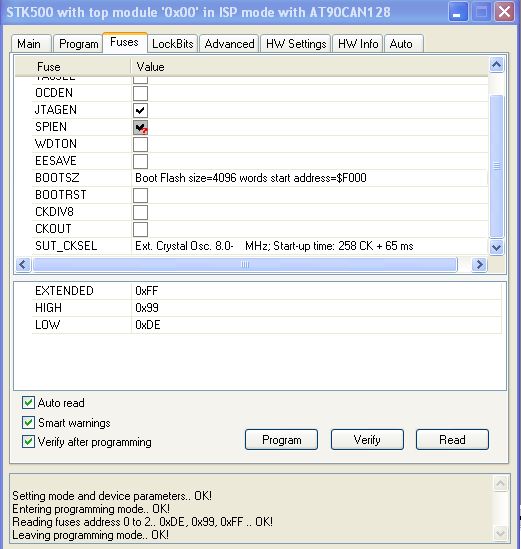The height and width of the screenshot is (549, 521).
Task: Click the fuse list scroll down arrow
Action: coord(496,248)
